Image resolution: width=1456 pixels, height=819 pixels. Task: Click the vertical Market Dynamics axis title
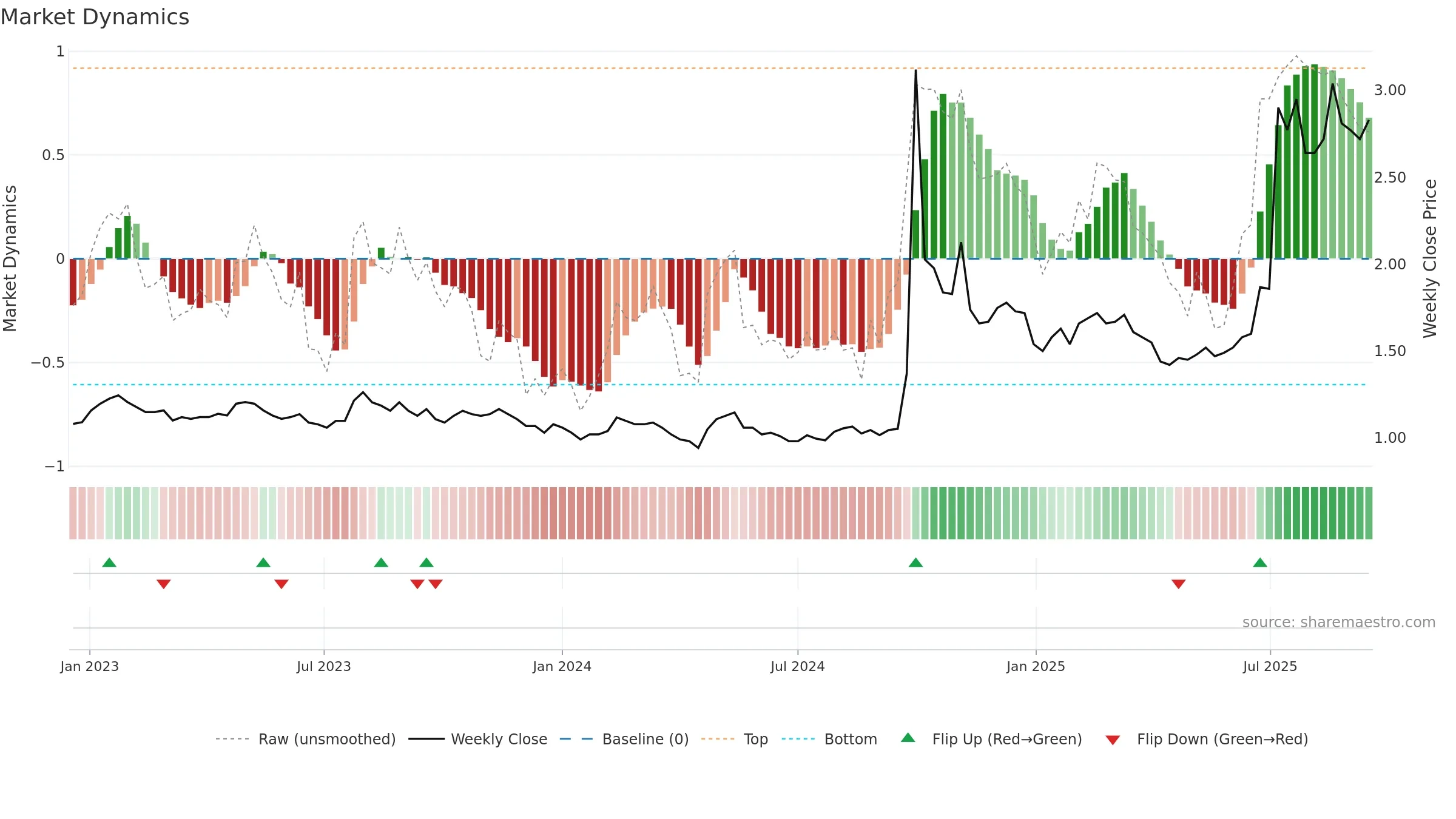point(10,258)
